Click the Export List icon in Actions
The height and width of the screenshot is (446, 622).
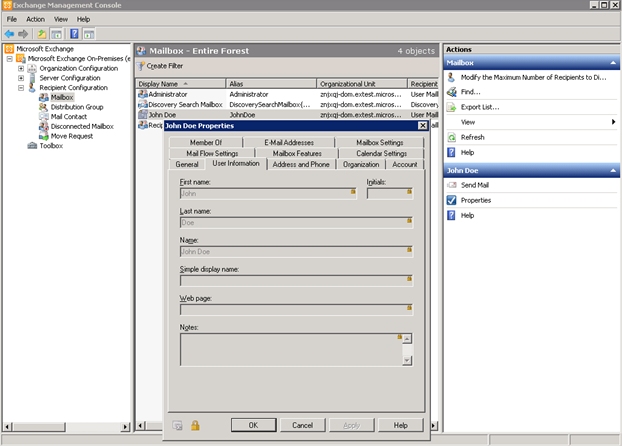[452, 107]
